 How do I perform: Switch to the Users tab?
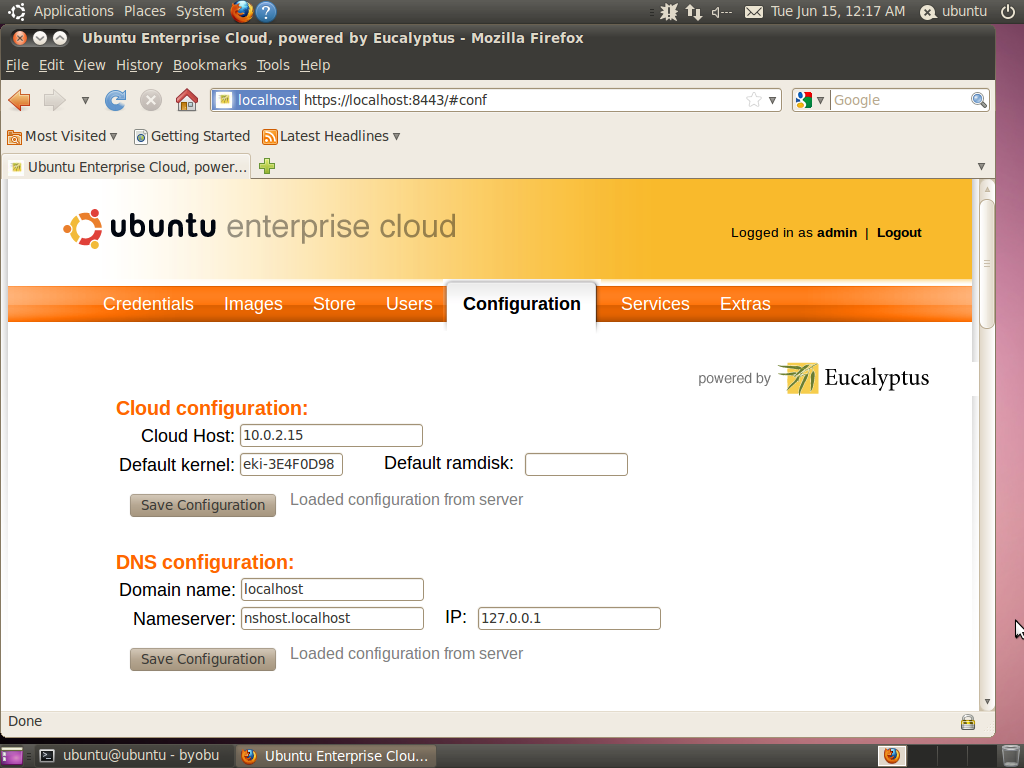pyautogui.click(x=409, y=304)
